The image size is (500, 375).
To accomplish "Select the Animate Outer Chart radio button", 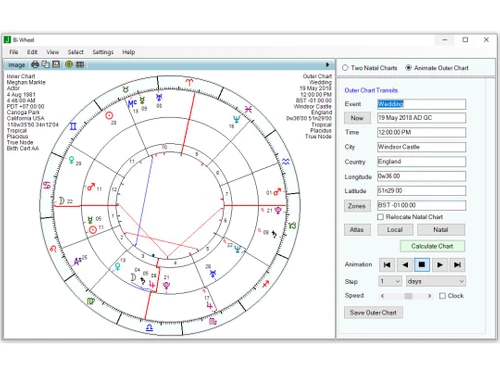I will coord(408,68).
